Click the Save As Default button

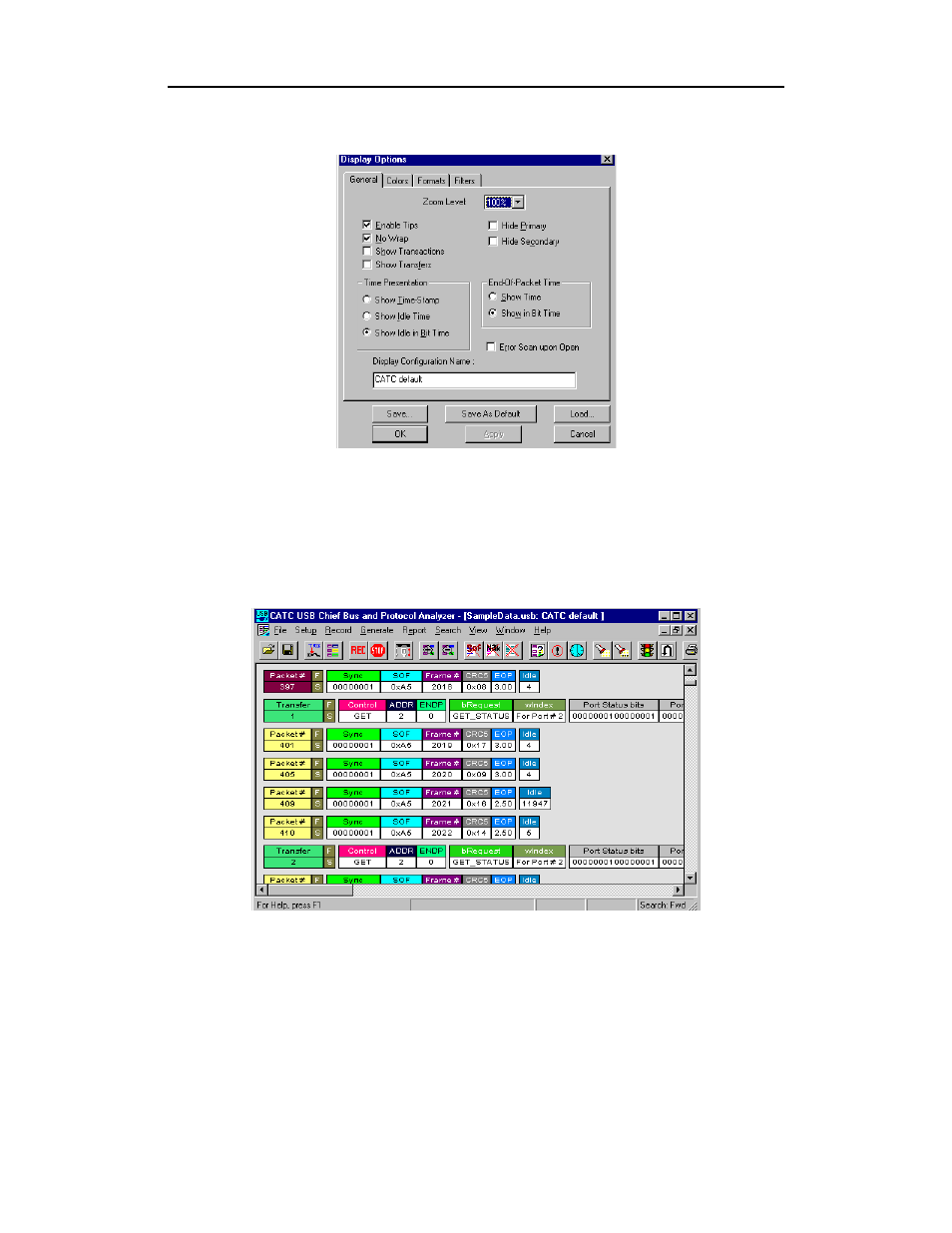(x=490, y=413)
